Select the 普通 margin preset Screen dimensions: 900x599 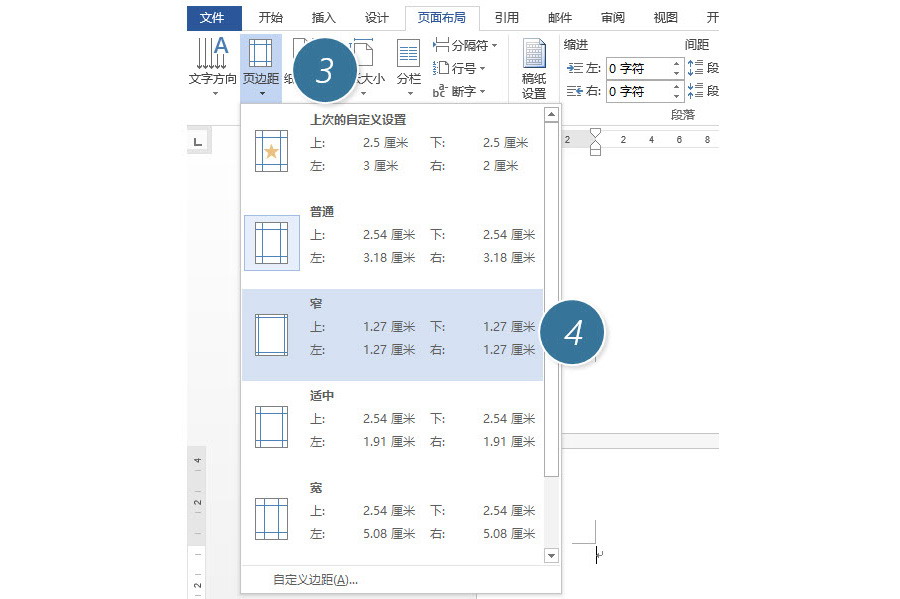pos(393,242)
